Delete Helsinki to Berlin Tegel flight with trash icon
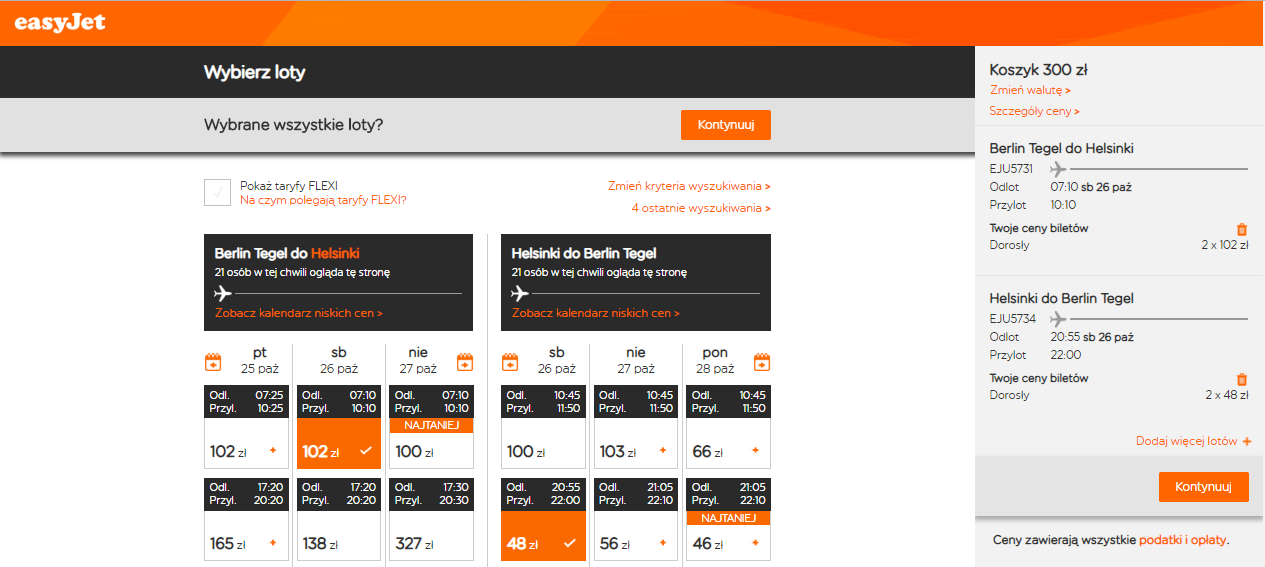This screenshot has width=1265, height=567. tap(1242, 379)
